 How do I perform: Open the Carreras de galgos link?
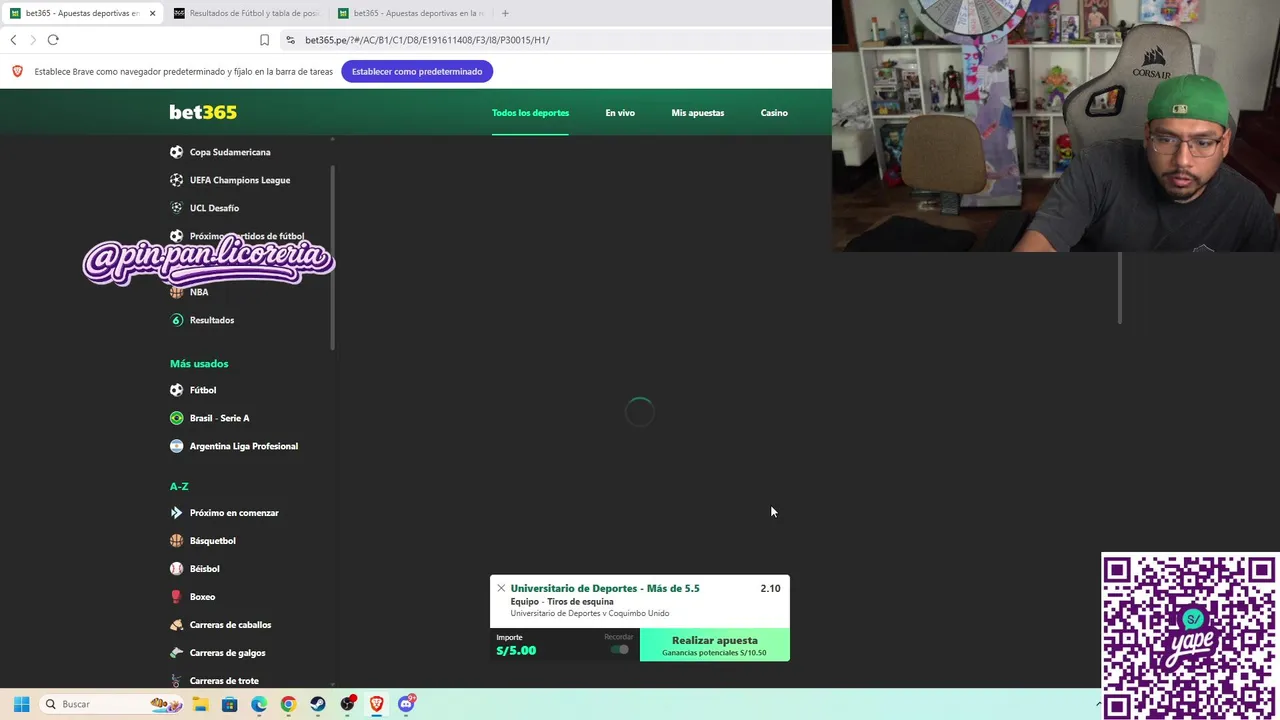[228, 653]
